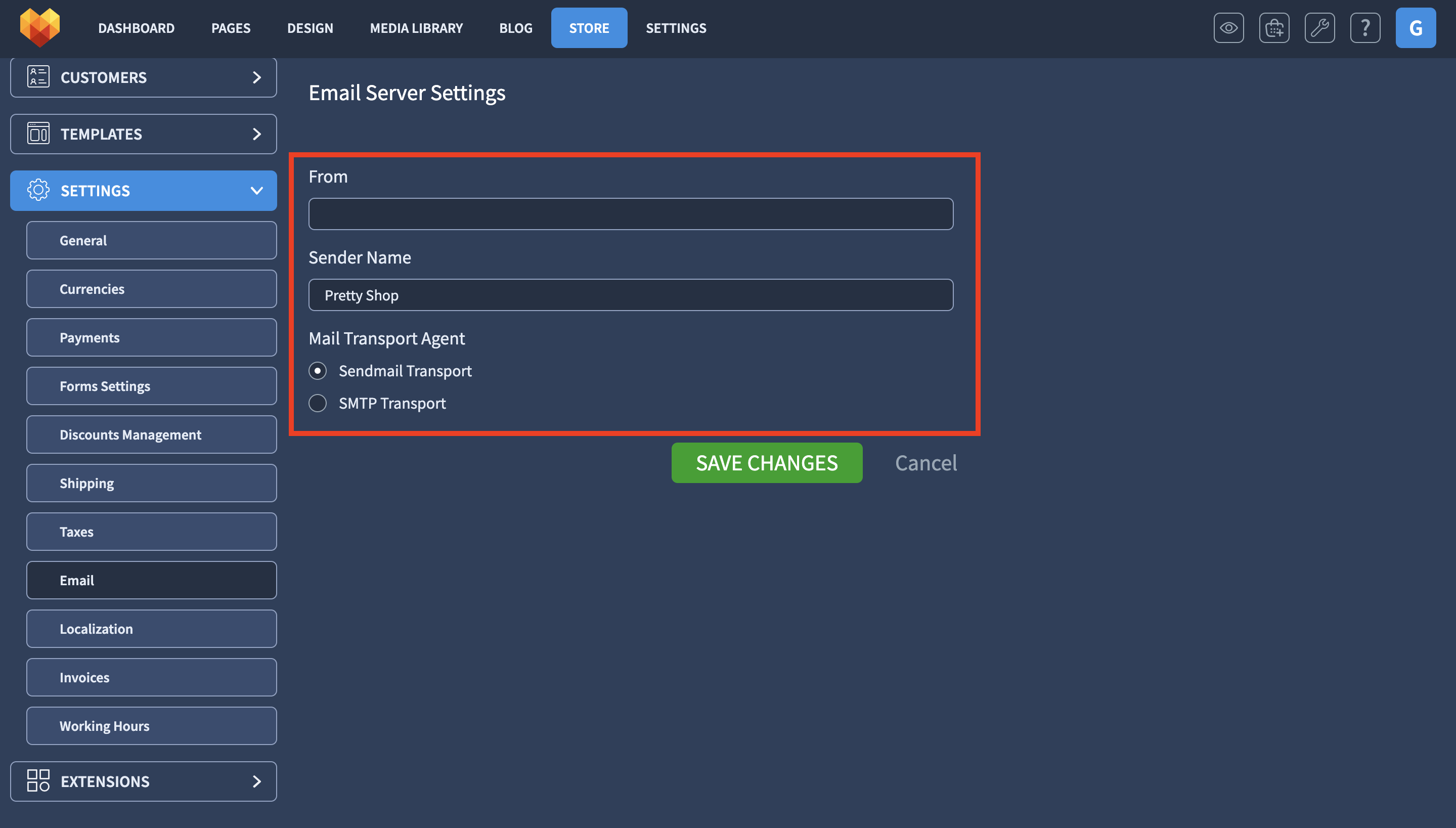
Task: Open Localization settings item
Action: (151, 629)
